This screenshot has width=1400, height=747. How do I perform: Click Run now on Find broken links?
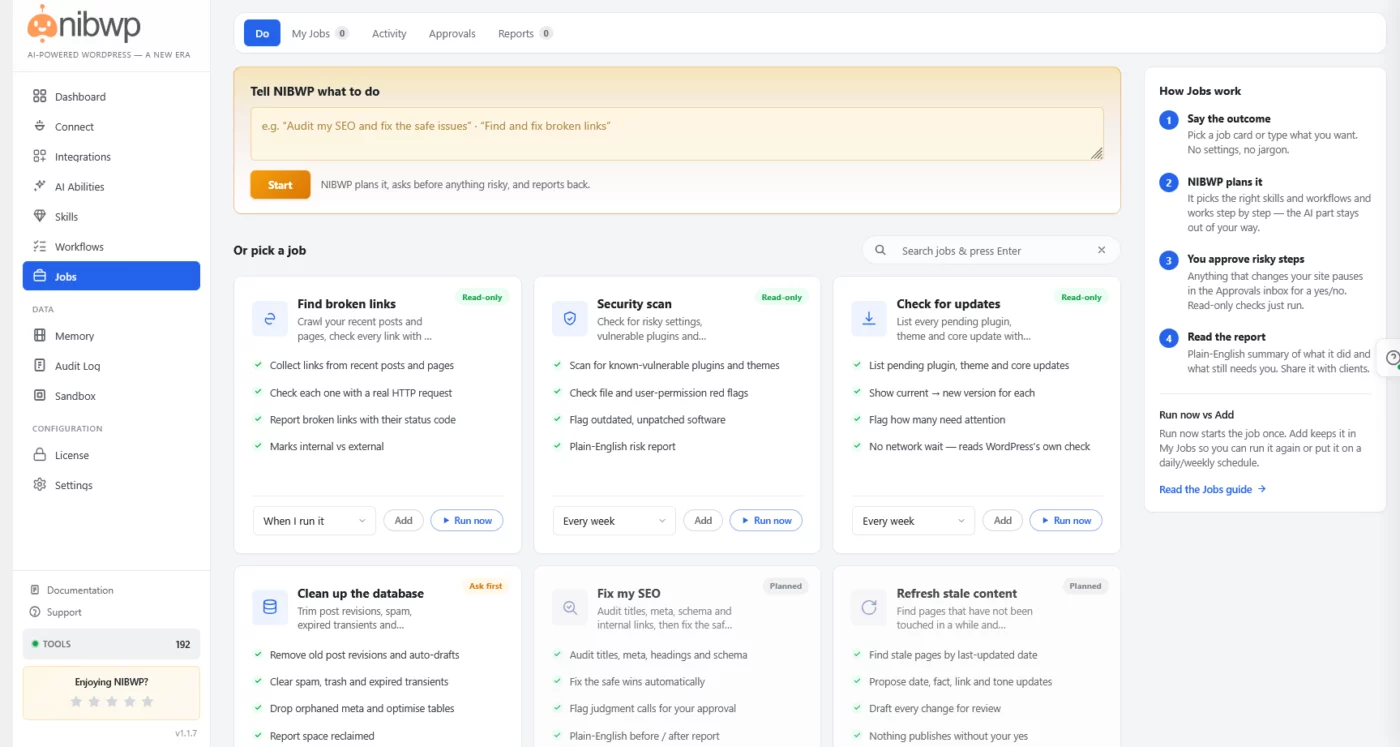(467, 520)
